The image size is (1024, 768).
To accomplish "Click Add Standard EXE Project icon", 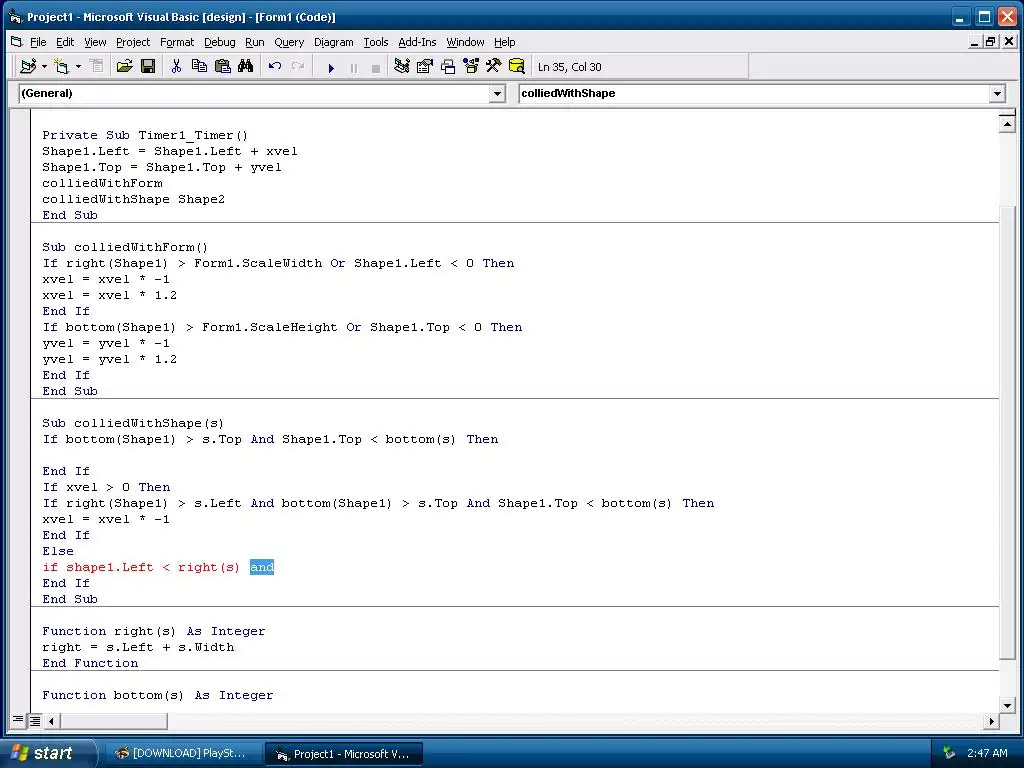I will tap(28, 66).
